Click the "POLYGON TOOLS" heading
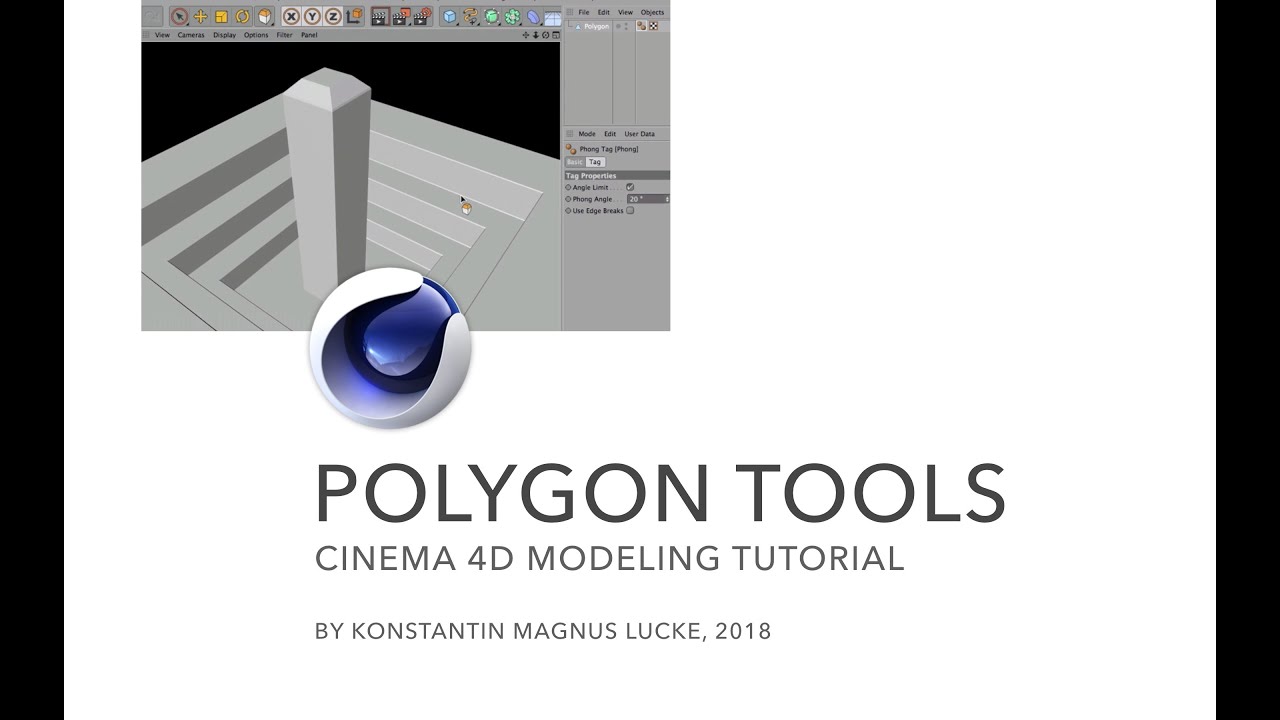 pyautogui.click(x=660, y=494)
